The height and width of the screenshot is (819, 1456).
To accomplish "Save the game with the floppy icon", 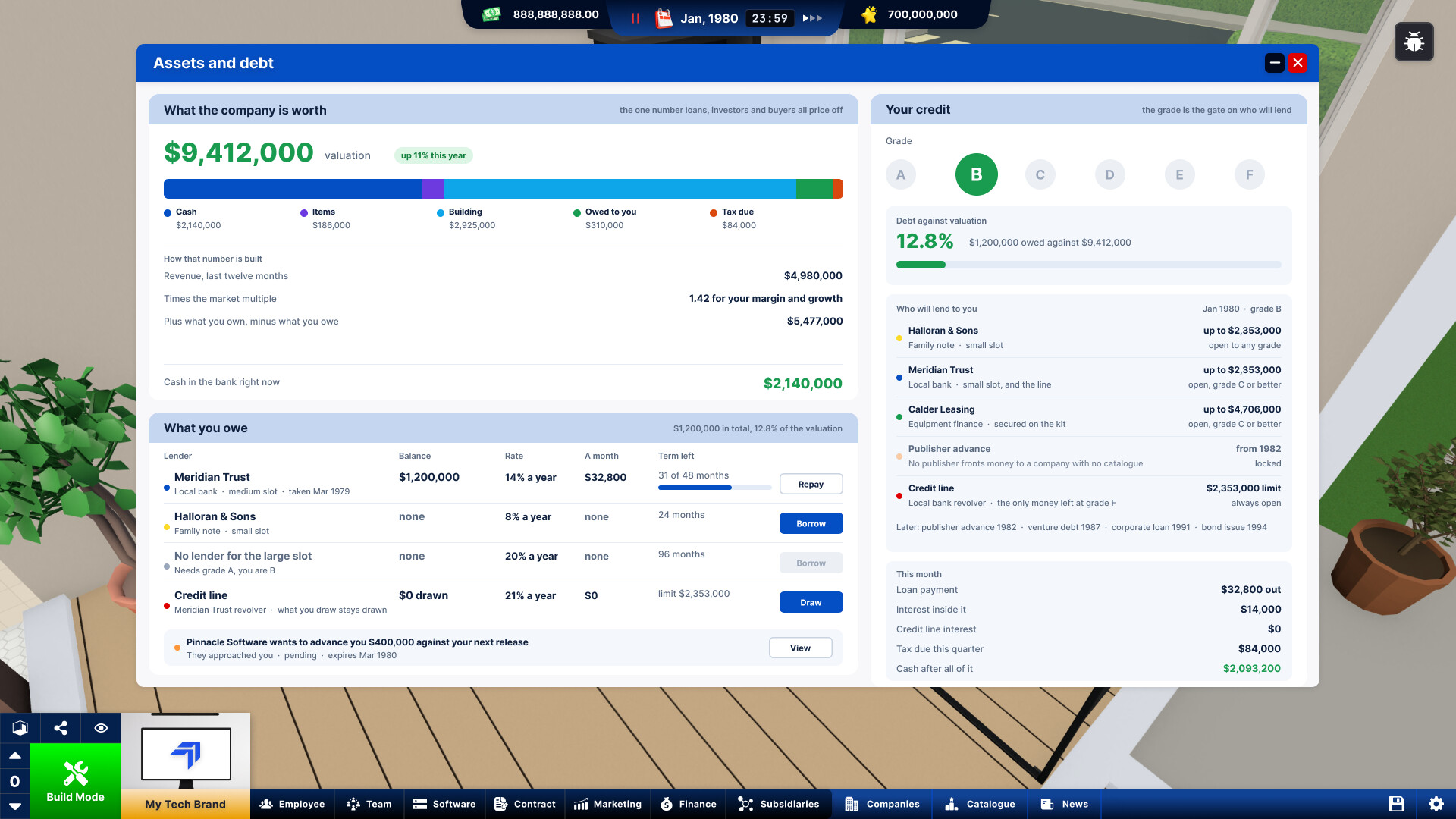I will (1397, 804).
